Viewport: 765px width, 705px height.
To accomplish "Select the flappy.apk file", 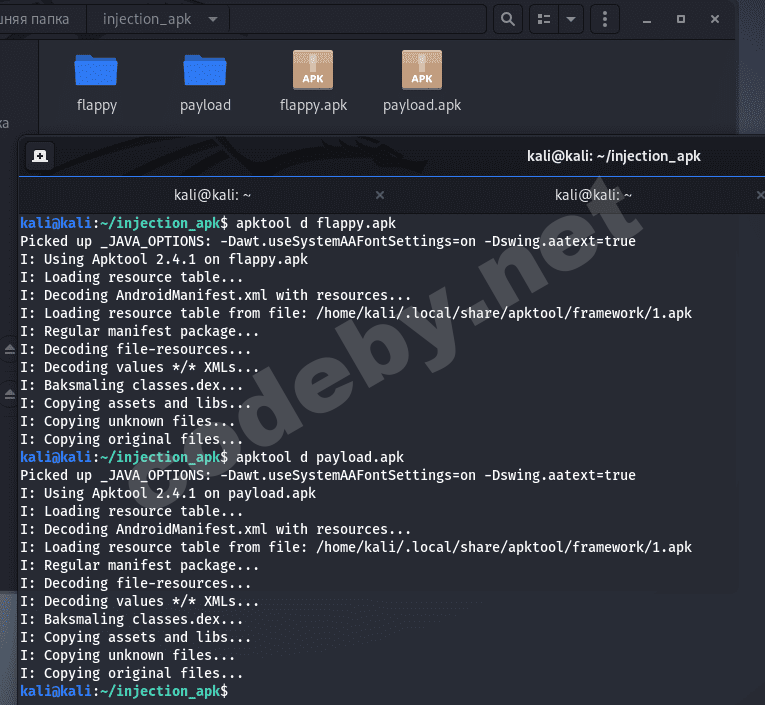I will (x=313, y=82).
